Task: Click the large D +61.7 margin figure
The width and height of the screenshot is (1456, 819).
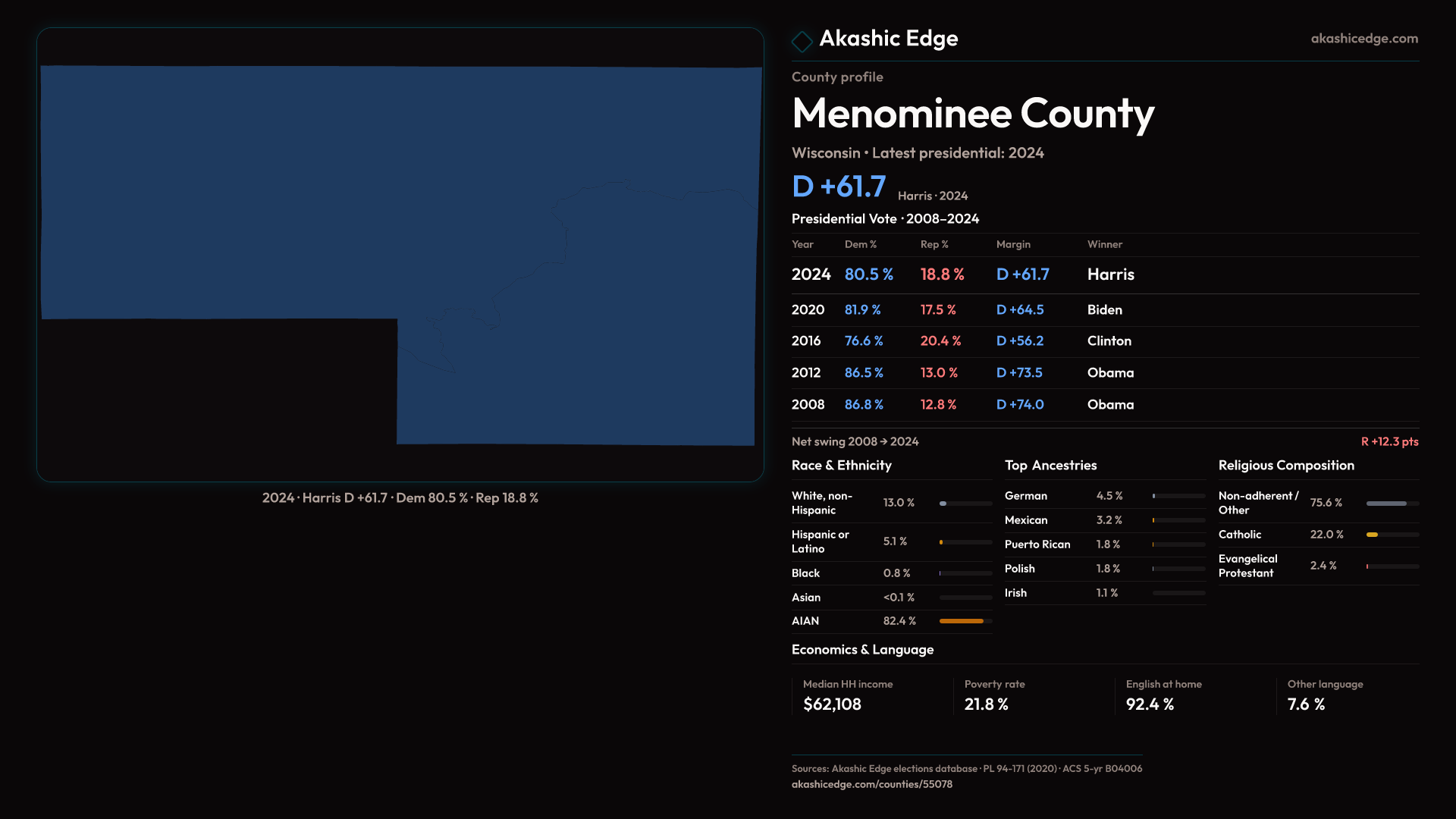Action: click(839, 187)
